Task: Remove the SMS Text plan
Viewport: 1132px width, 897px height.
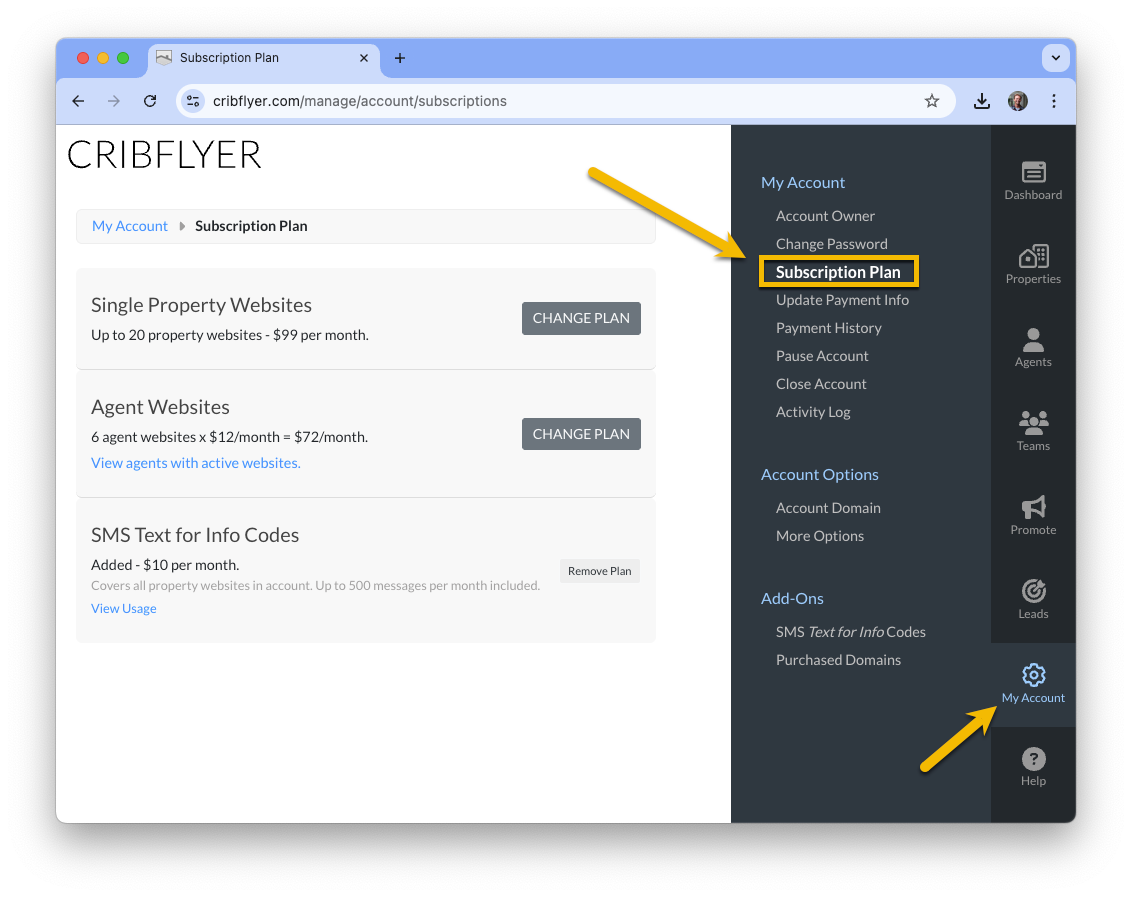Action: (x=599, y=571)
